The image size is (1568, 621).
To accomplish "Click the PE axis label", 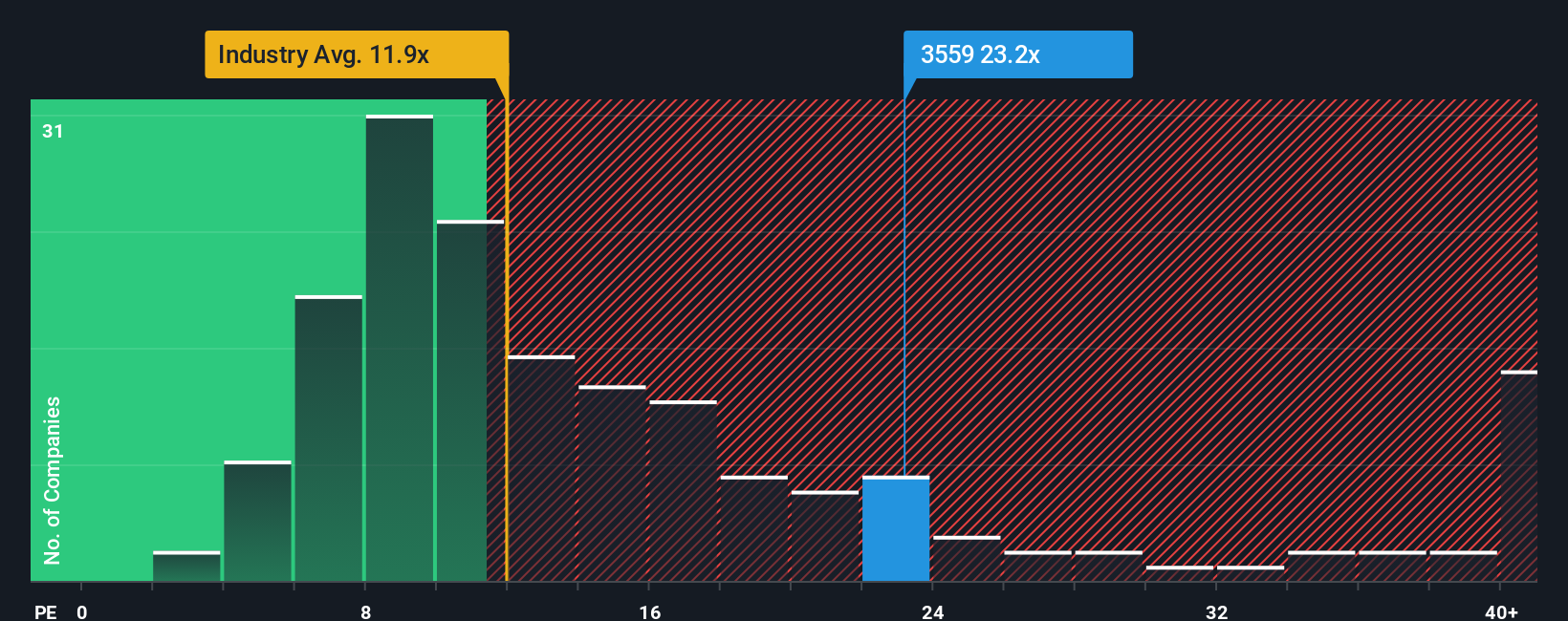I will (45, 611).
